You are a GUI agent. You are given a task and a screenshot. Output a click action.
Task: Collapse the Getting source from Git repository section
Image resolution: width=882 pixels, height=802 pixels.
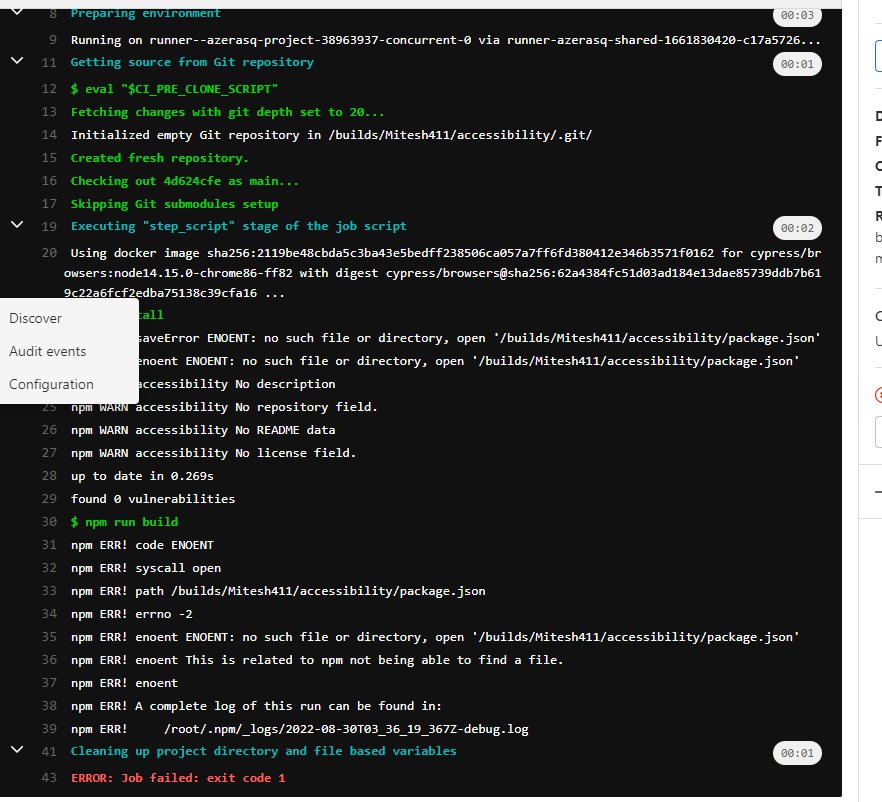point(17,60)
